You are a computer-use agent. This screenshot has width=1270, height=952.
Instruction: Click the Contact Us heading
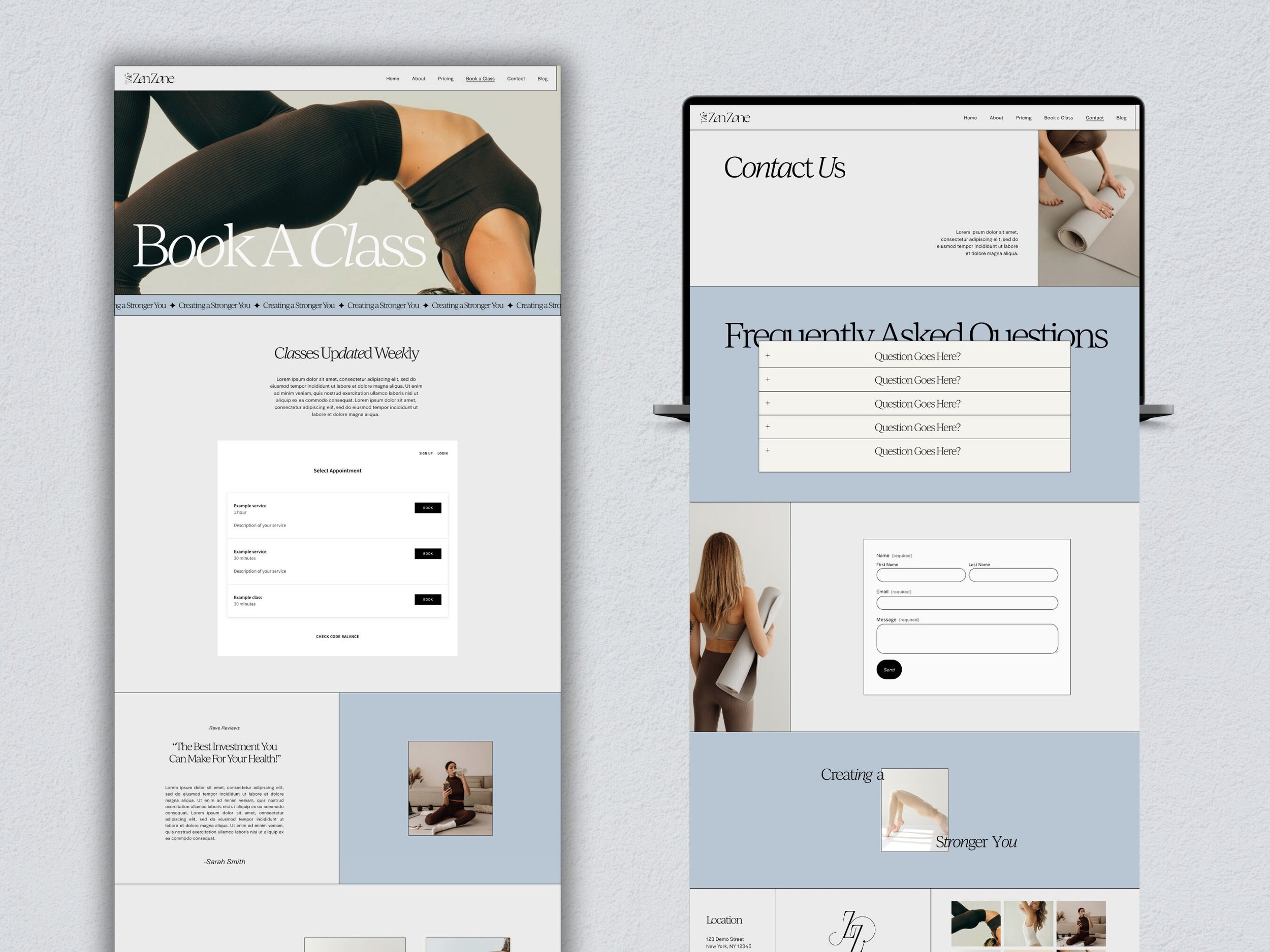click(784, 168)
